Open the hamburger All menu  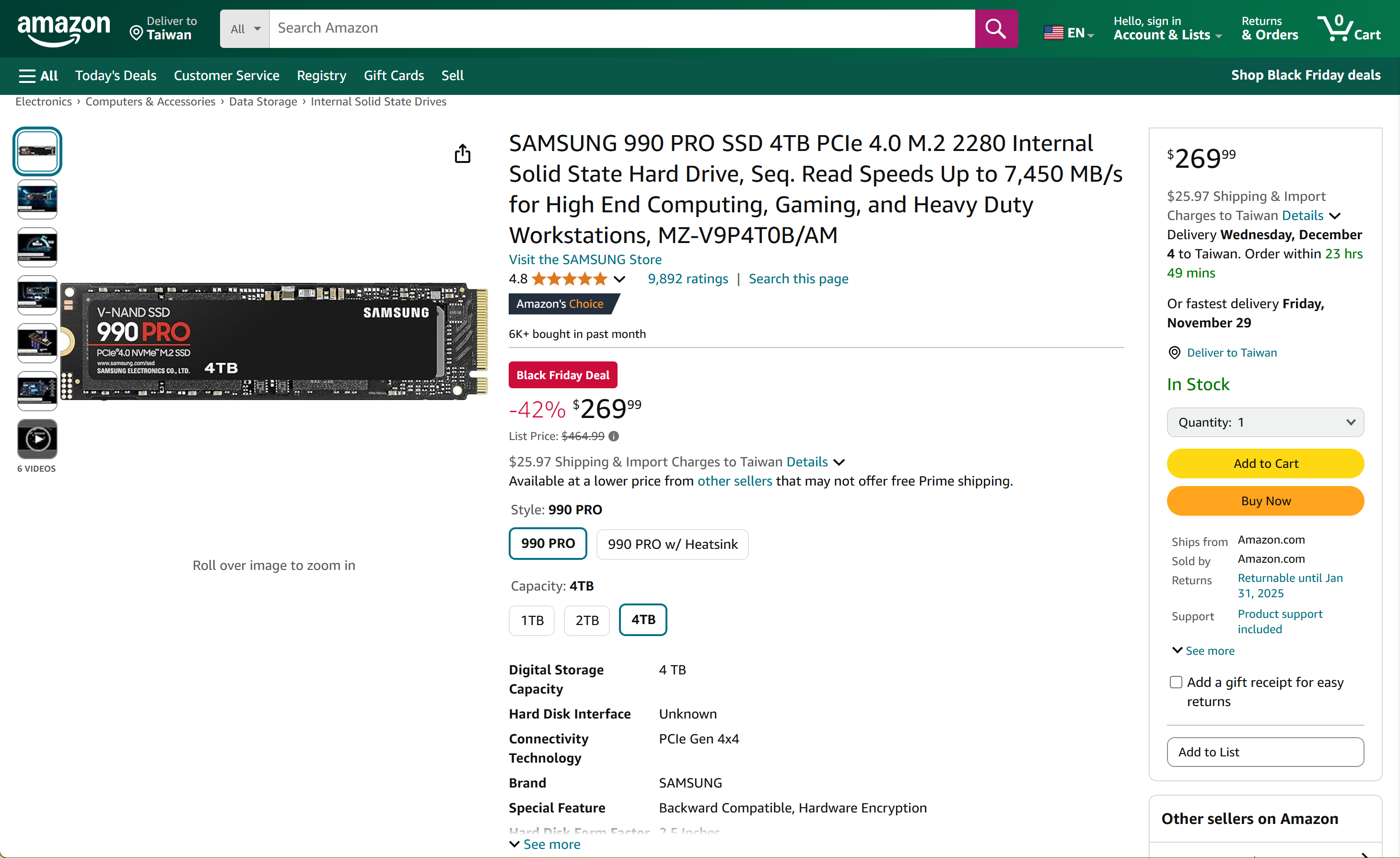pos(39,76)
